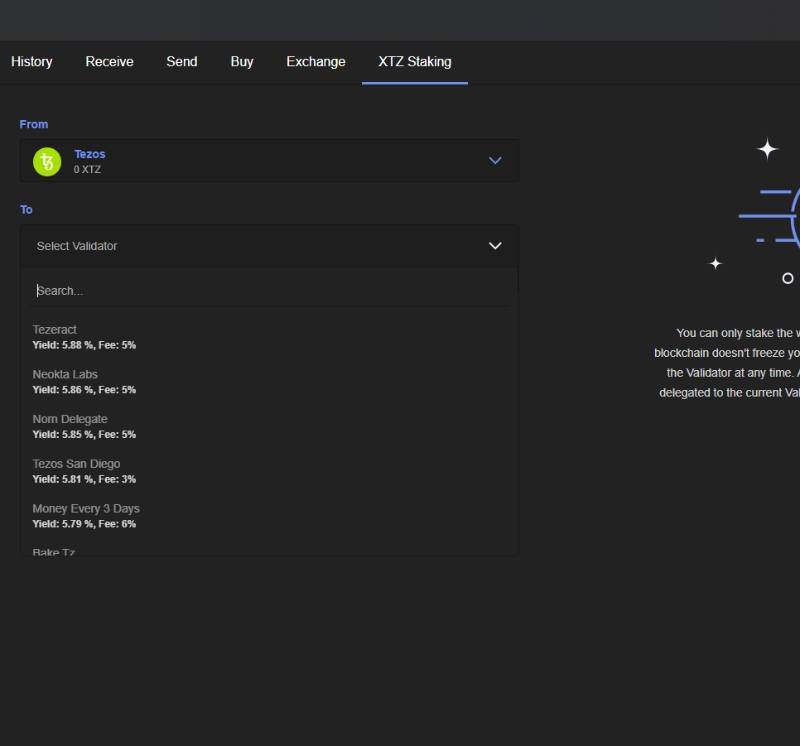Pick the Nom Delegate validator
This screenshot has height=746, width=800.
click(70, 419)
